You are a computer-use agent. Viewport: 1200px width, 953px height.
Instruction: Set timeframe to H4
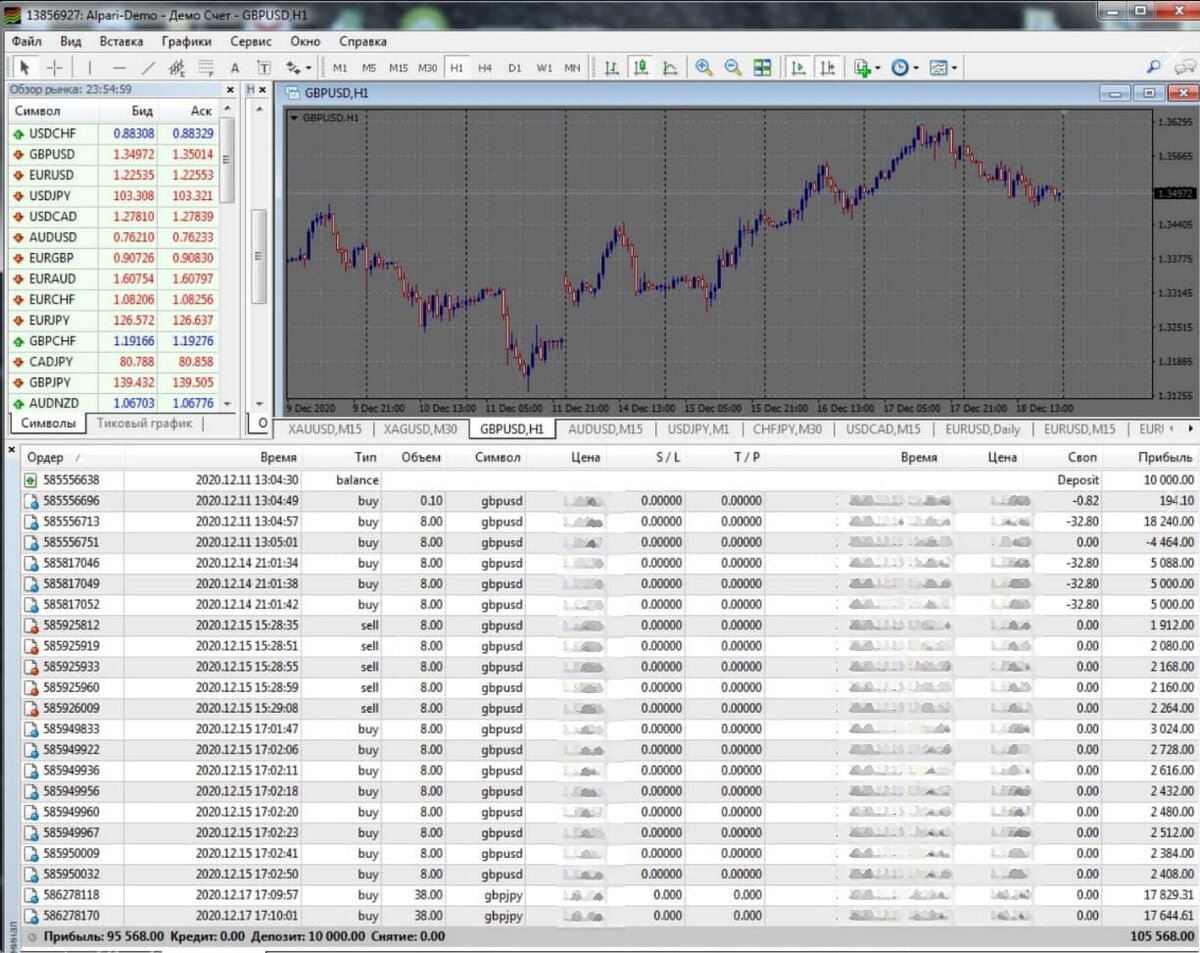[x=485, y=68]
